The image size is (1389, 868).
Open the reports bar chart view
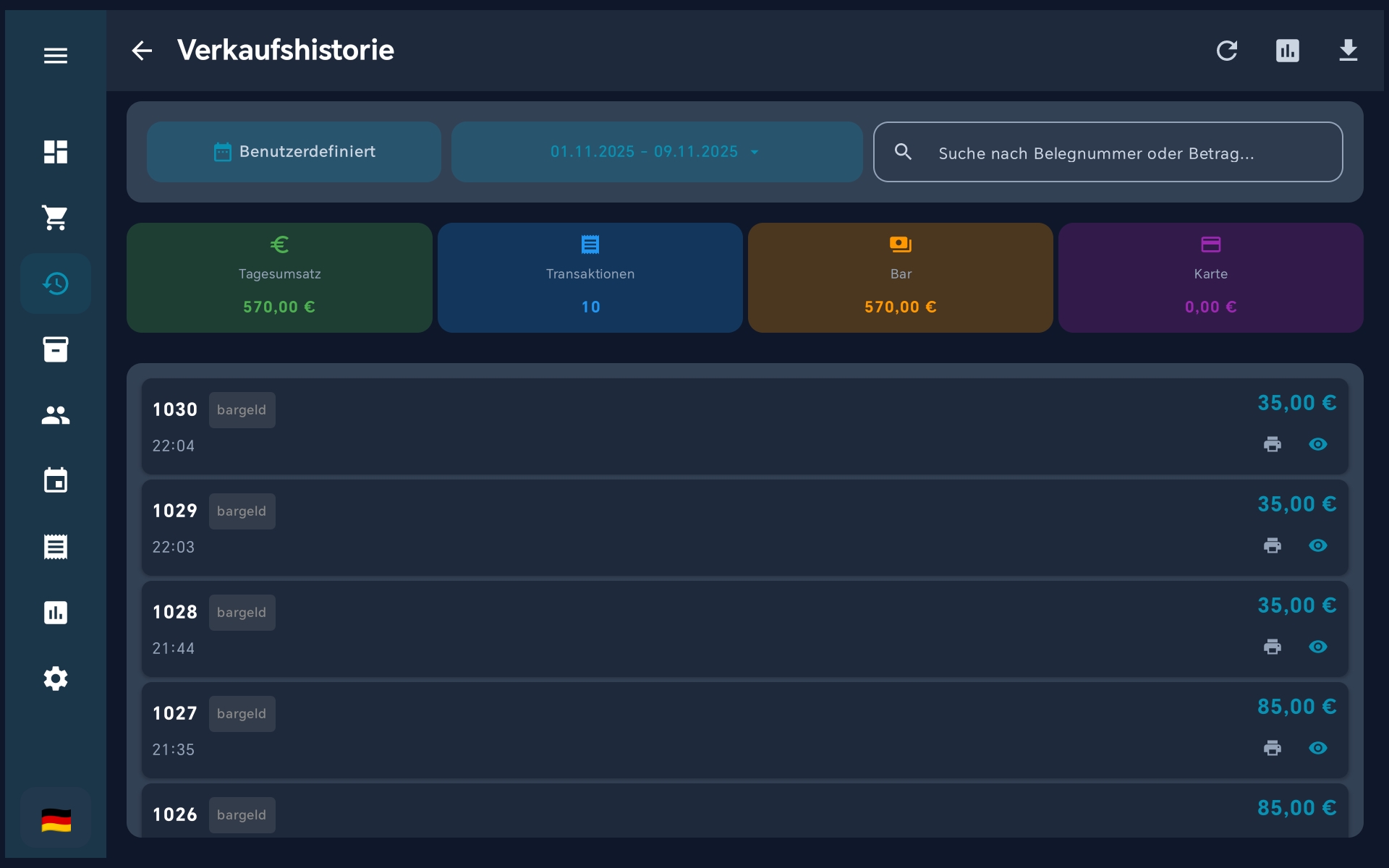56,613
